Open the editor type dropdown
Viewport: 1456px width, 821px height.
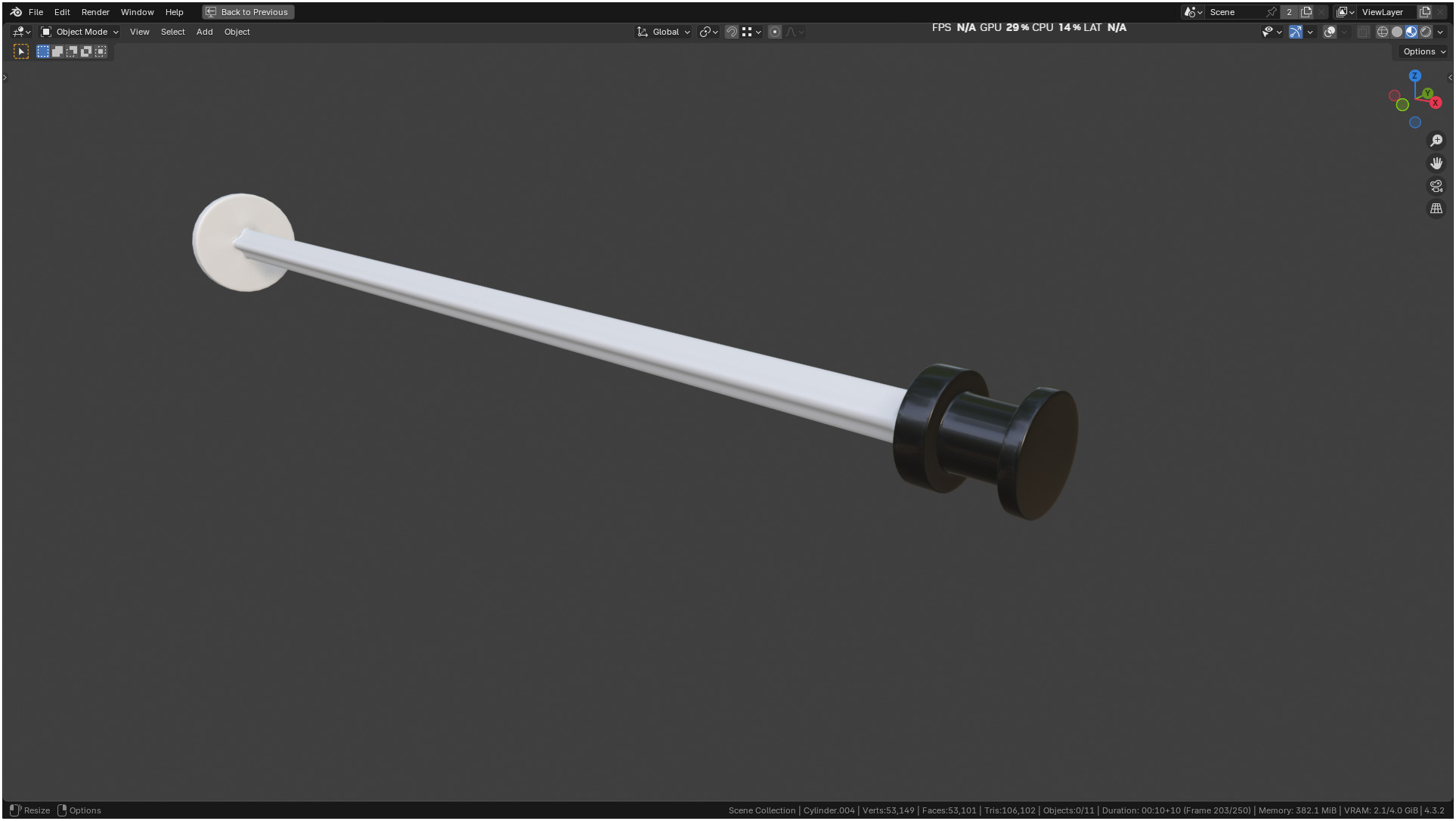click(21, 32)
